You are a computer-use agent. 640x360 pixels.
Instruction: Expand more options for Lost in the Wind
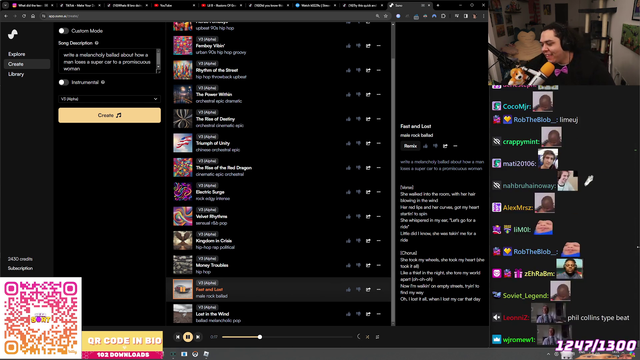378,314
